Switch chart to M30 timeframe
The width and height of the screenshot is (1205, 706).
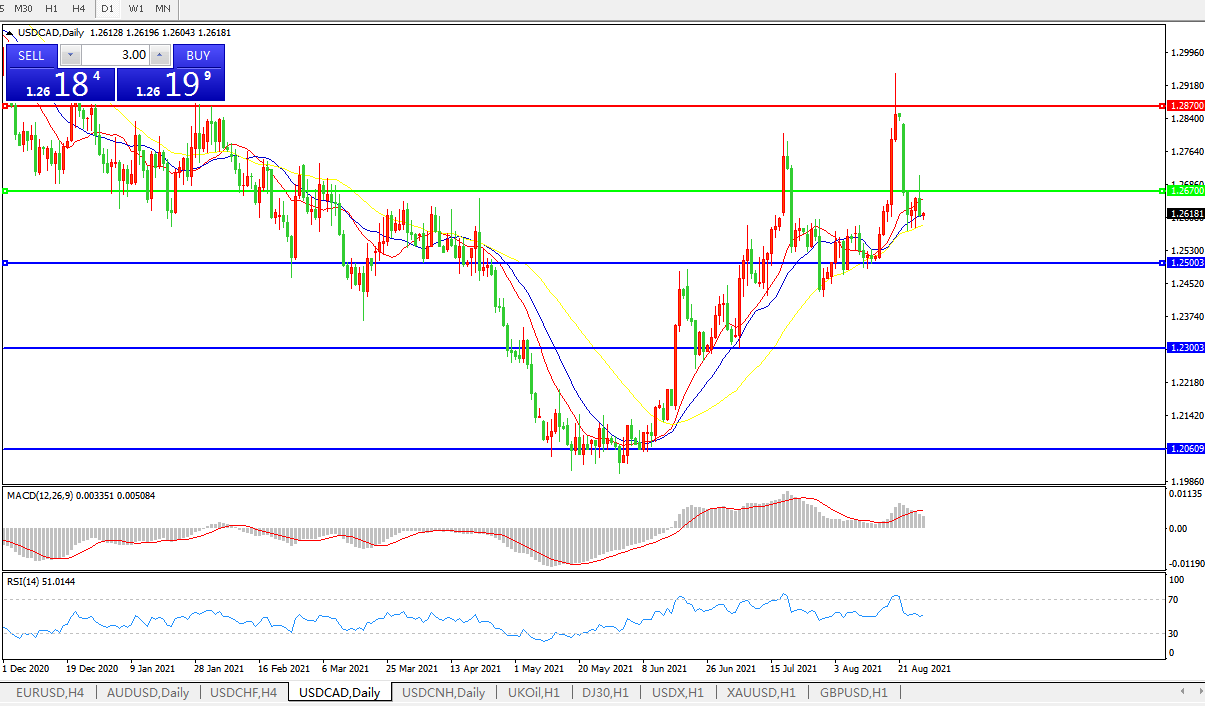[23, 8]
